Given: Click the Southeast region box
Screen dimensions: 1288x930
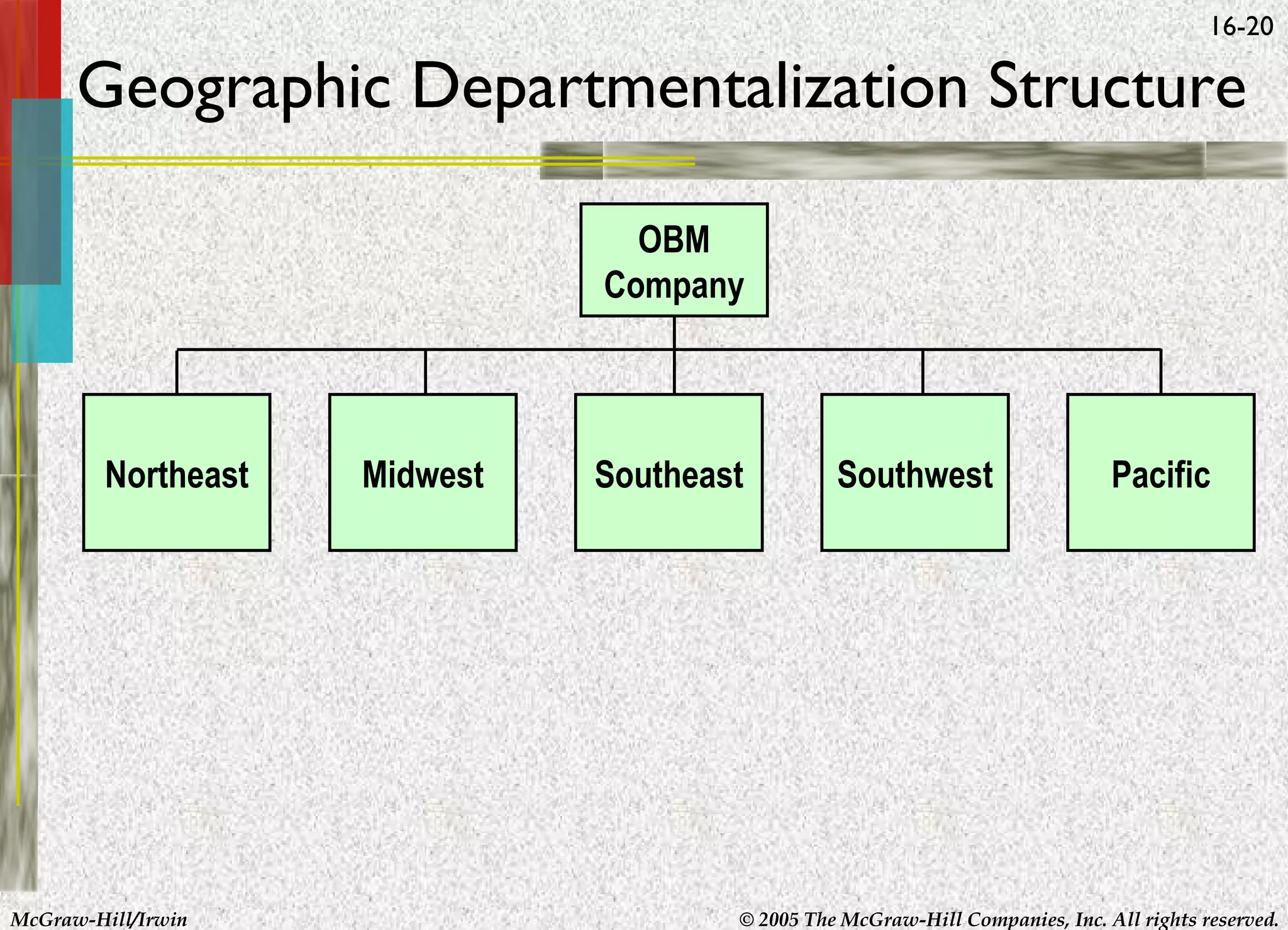Looking at the screenshot, I should (669, 472).
